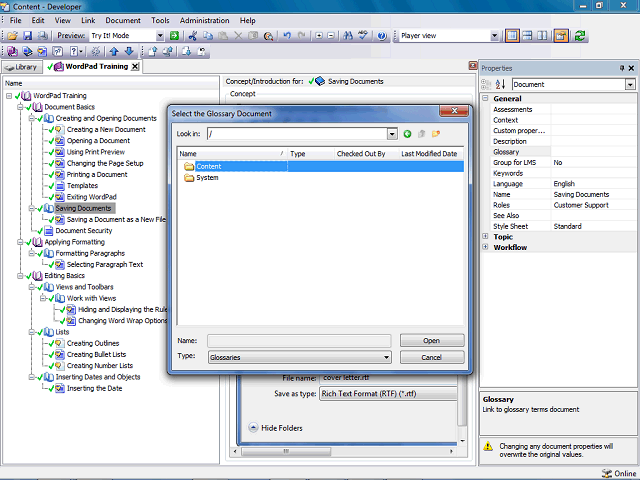Expand the Topic property group
This screenshot has width=640, height=480.
[485, 236]
